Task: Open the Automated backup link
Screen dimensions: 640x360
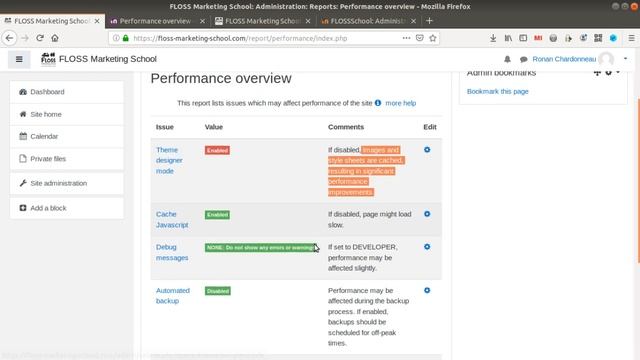Action: pyautogui.click(x=173, y=296)
